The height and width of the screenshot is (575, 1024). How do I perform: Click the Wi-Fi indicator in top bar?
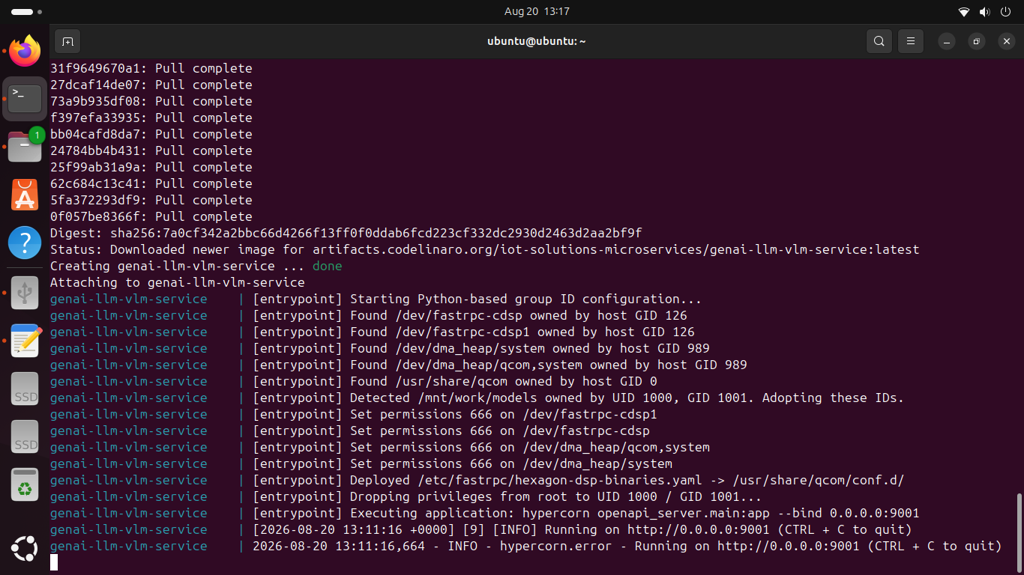pyautogui.click(x=963, y=12)
